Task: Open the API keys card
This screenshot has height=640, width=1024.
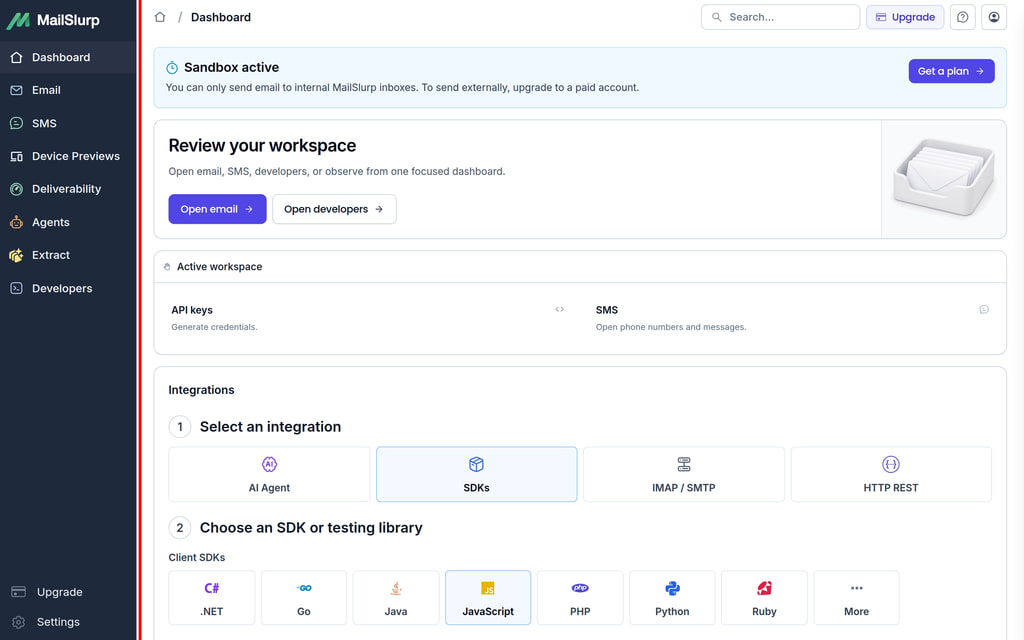Action: [x=368, y=318]
